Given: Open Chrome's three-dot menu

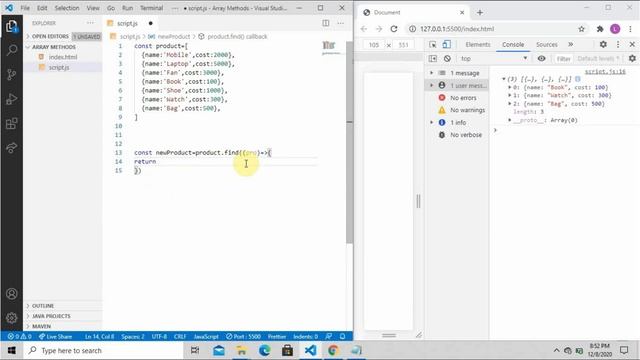Looking at the screenshot, I should (x=630, y=29).
